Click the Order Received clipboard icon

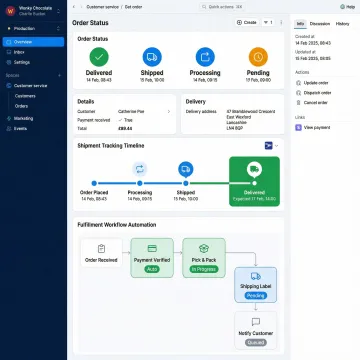pos(101,249)
